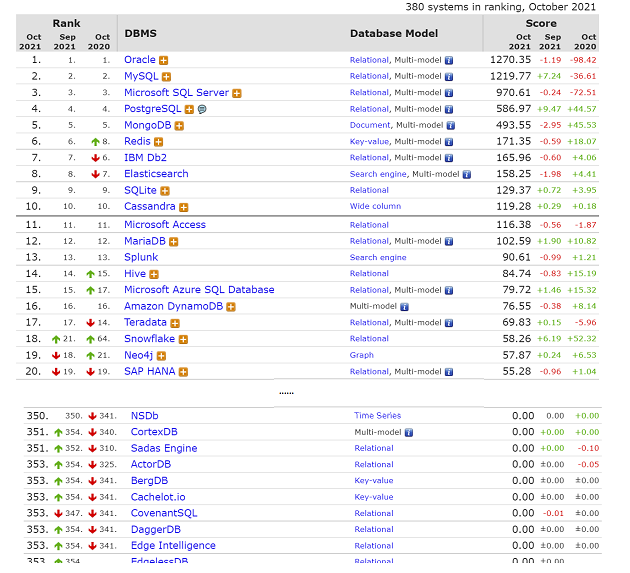
Task: Click the orange plus icon next to Oracle
Action: (x=163, y=61)
